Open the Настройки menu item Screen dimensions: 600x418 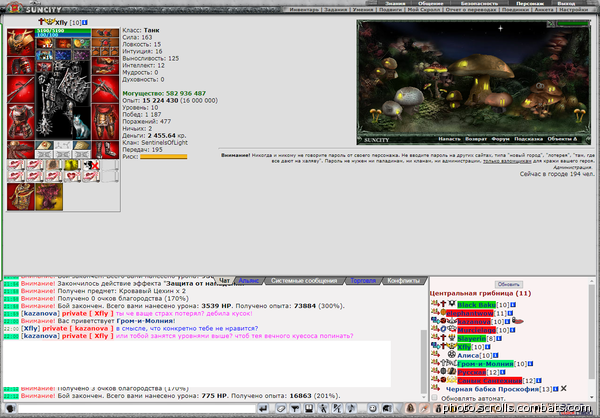[x=573, y=10]
